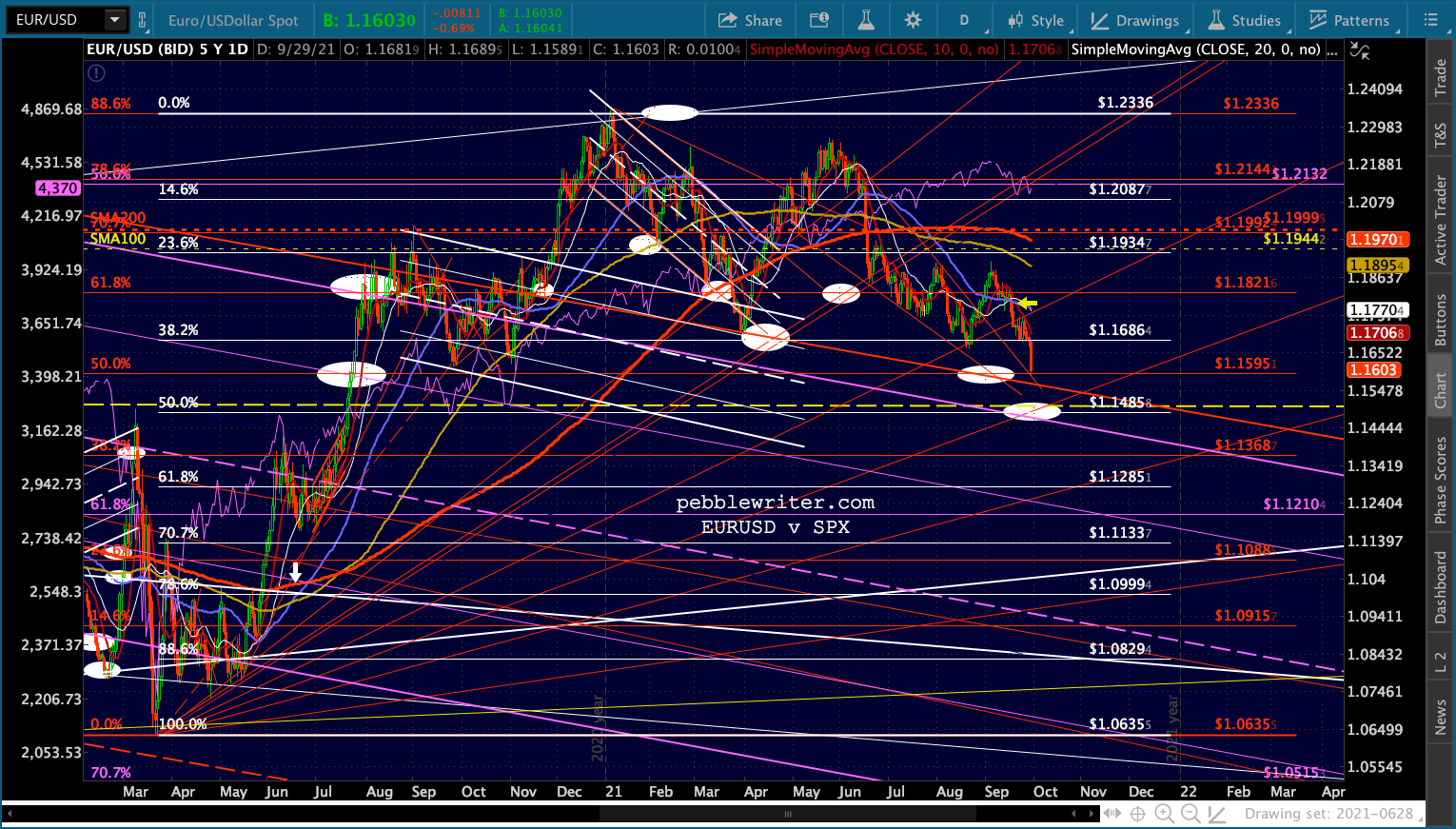This screenshot has width=1456, height=829.
Task: Open the D timeframe dropdown
Action: (x=964, y=20)
